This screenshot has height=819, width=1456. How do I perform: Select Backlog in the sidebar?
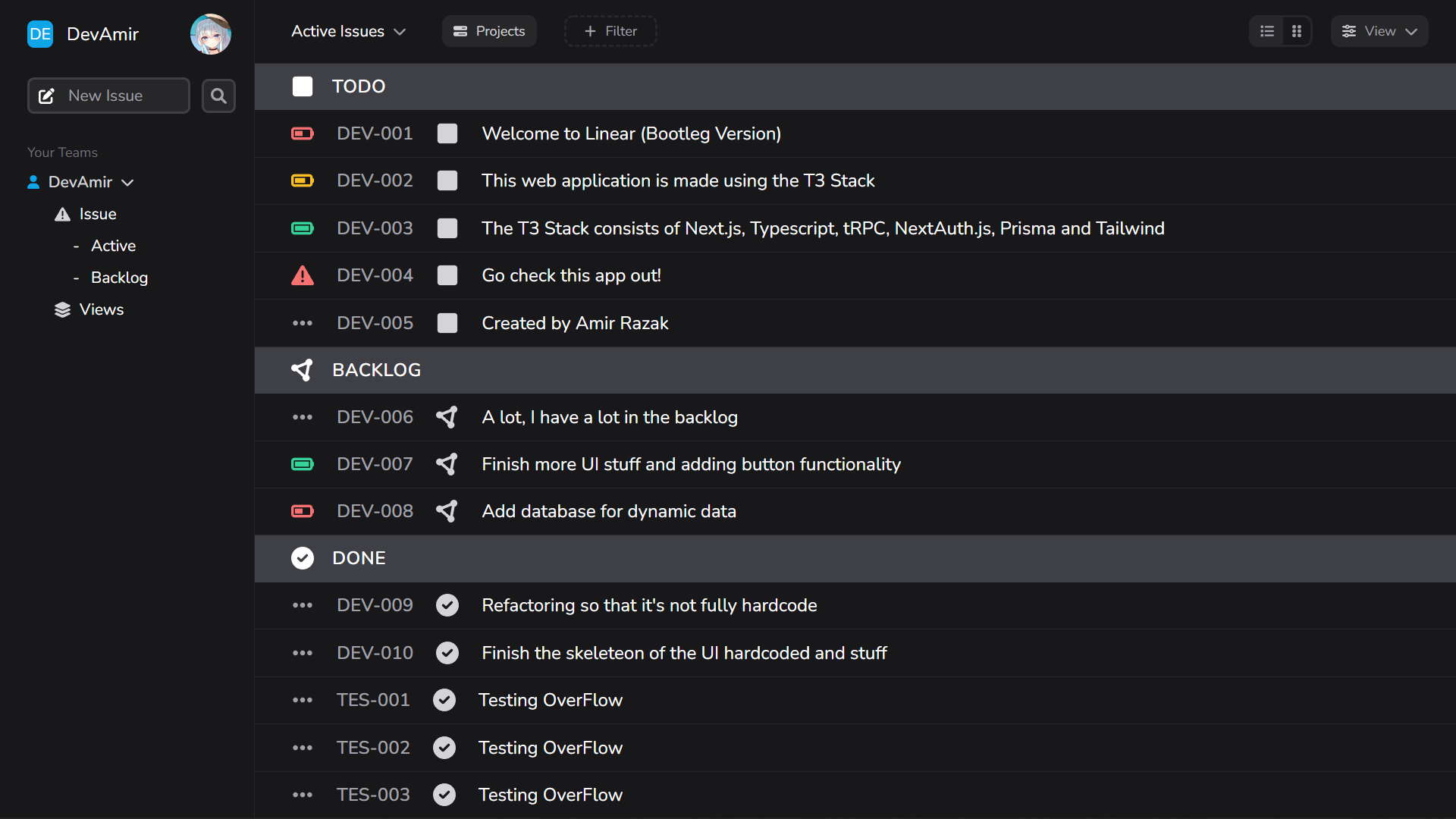click(119, 278)
